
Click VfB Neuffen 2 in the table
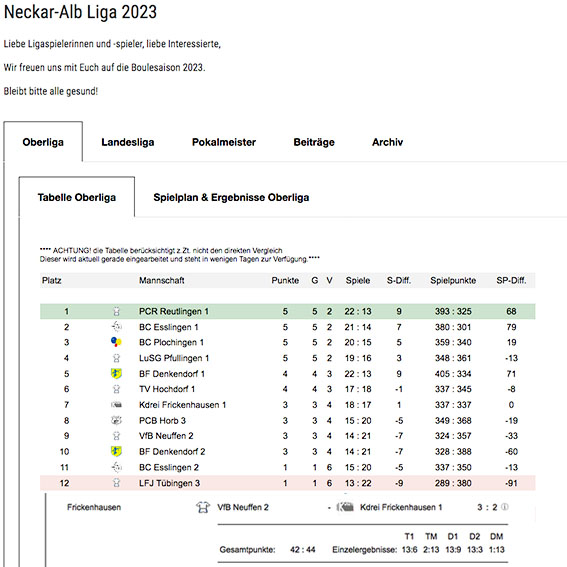click(x=166, y=436)
